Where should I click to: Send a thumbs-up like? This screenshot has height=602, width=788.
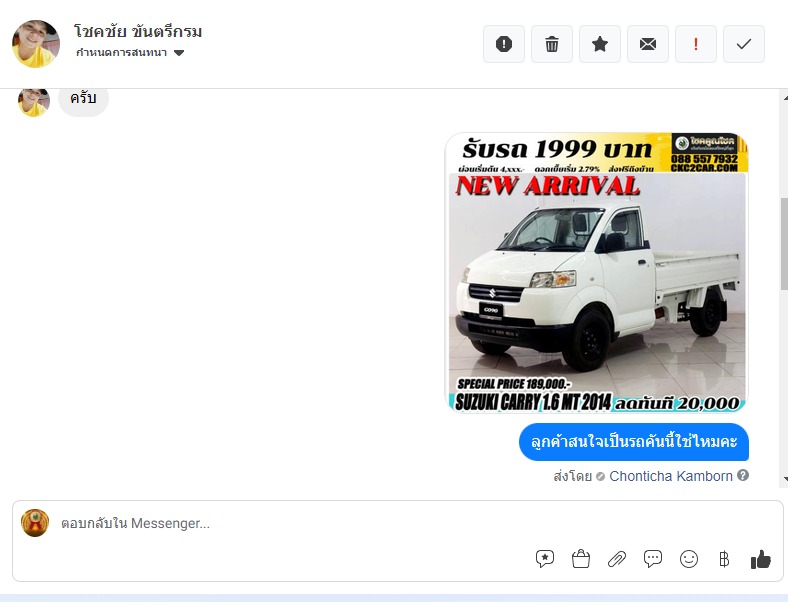tap(760, 559)
